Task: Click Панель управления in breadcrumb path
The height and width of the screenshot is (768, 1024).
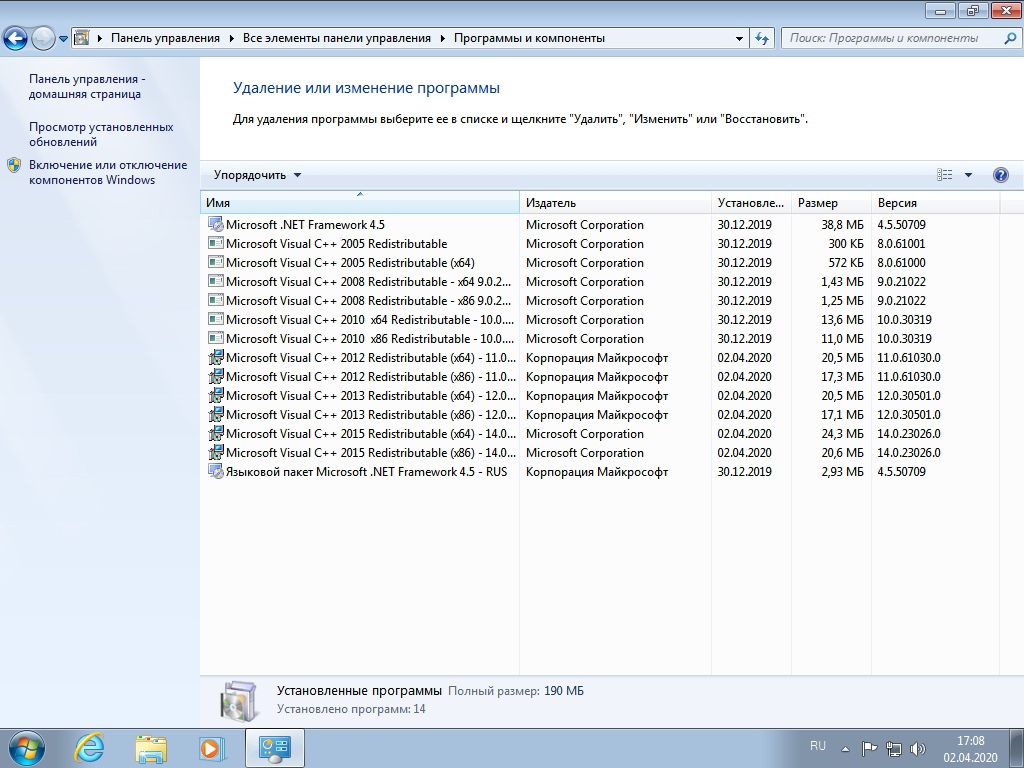Action: click(x=165, y=38)
